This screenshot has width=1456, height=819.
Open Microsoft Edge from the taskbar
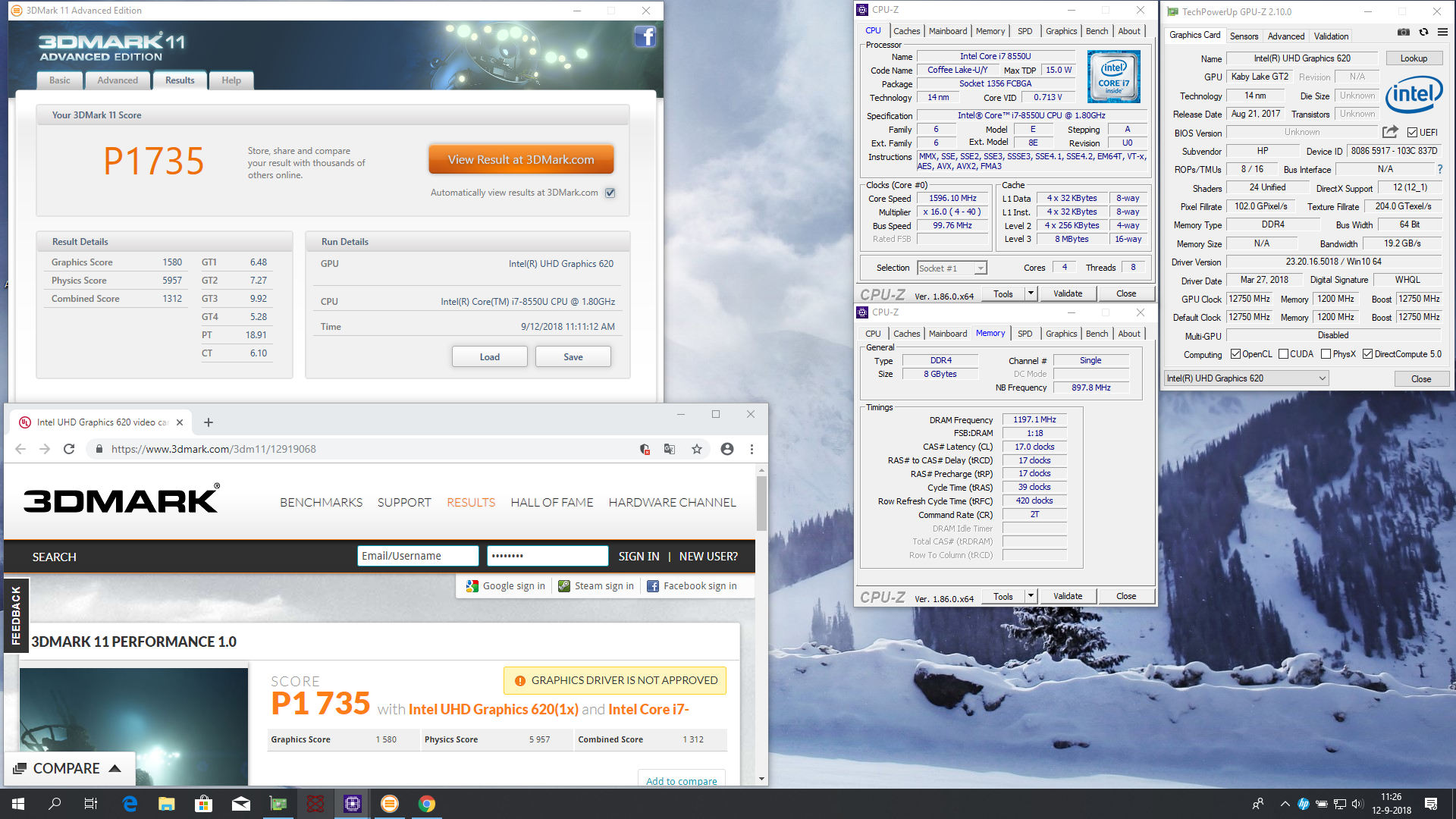pyautogui.click(x=130, y=804)
